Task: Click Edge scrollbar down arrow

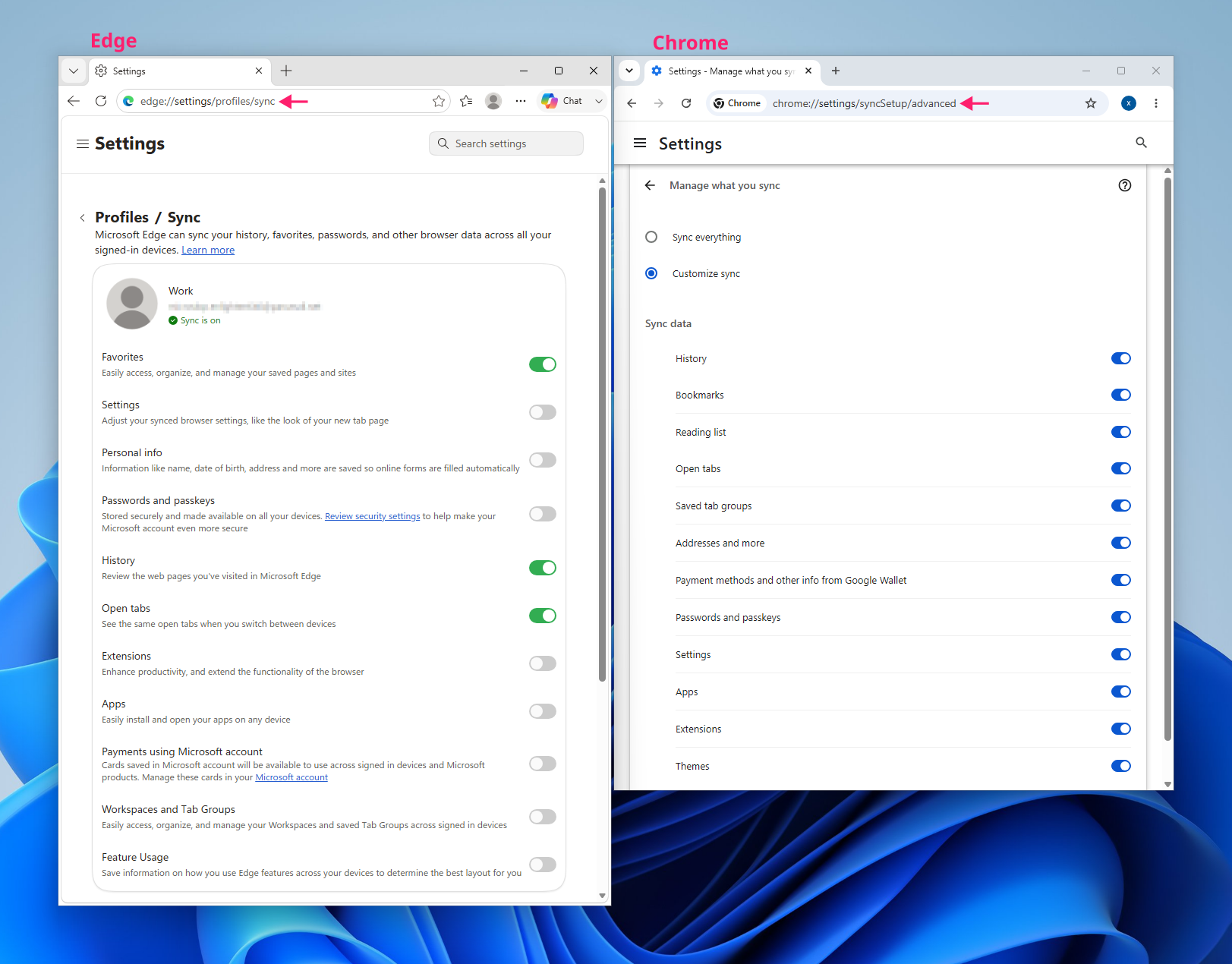Action: (602, 896)
